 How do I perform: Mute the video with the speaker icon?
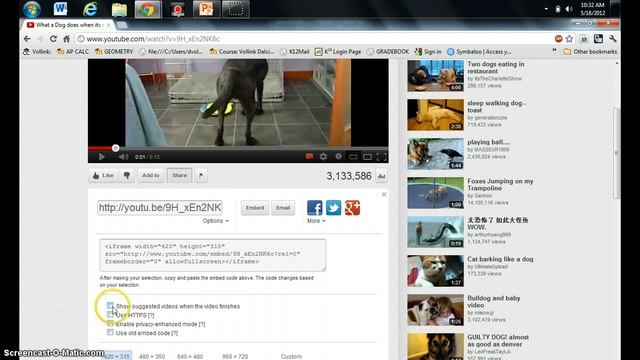(123, 157)
